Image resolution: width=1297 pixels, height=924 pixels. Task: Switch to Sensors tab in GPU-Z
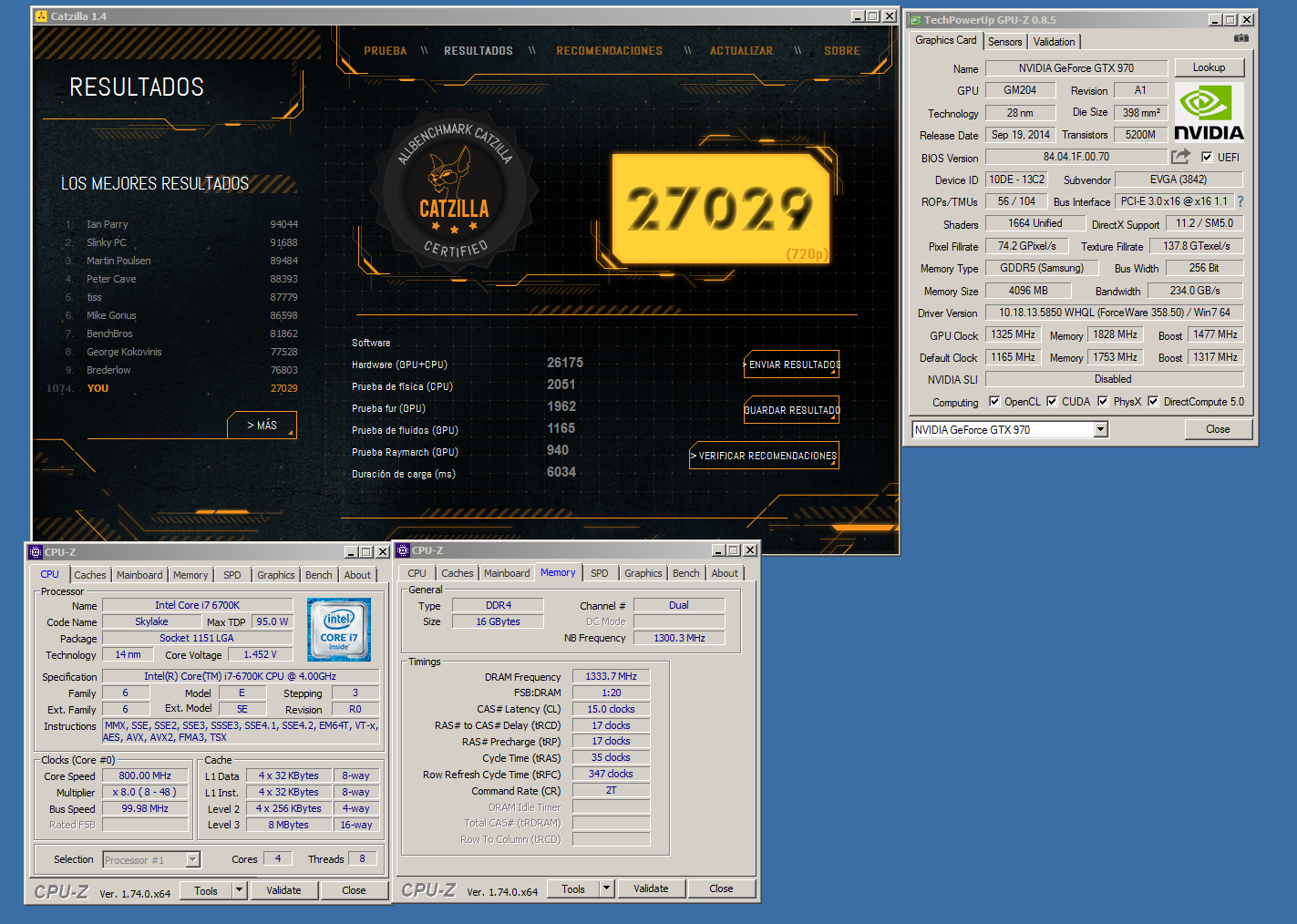(x=1004, y=41)
